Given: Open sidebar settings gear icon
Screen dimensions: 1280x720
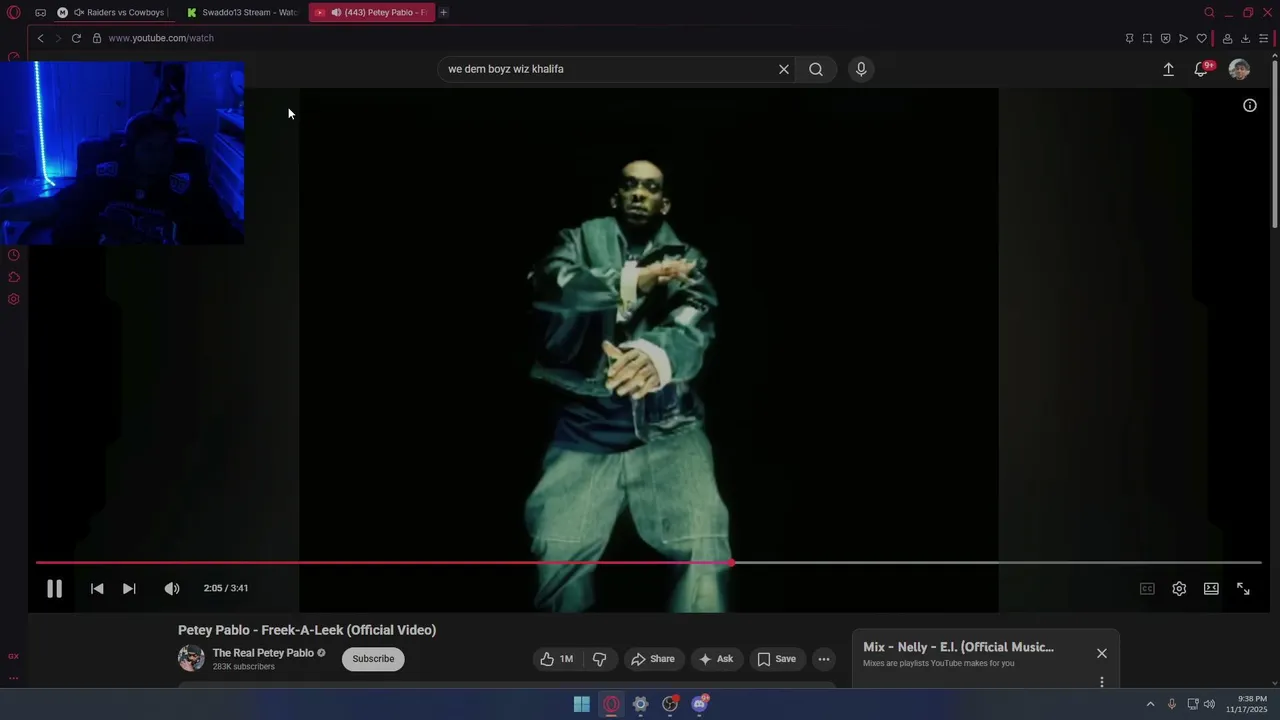Looking at the screenshot, I should (14, 299).
